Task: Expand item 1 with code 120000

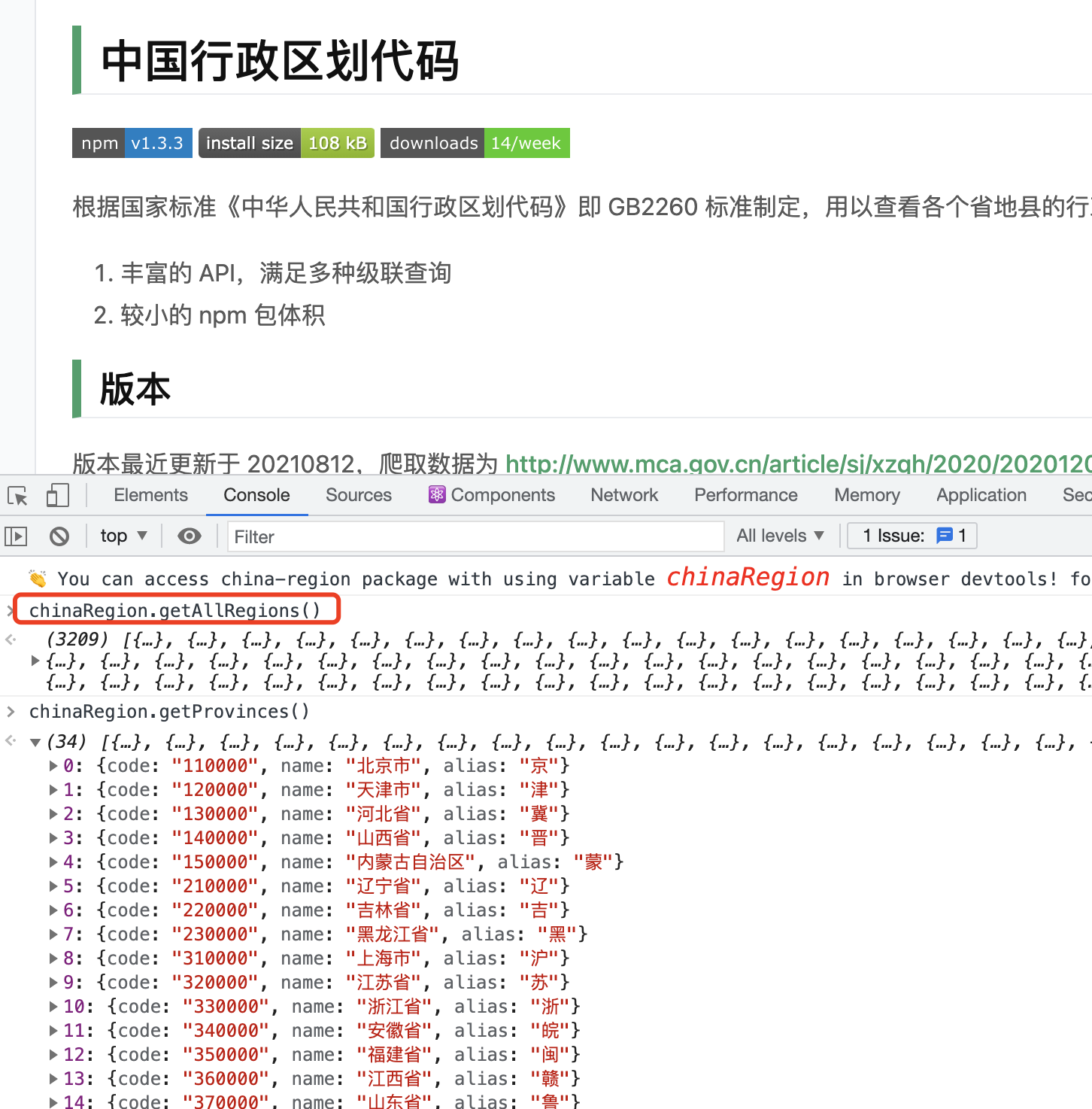Action: click(53, 790)
